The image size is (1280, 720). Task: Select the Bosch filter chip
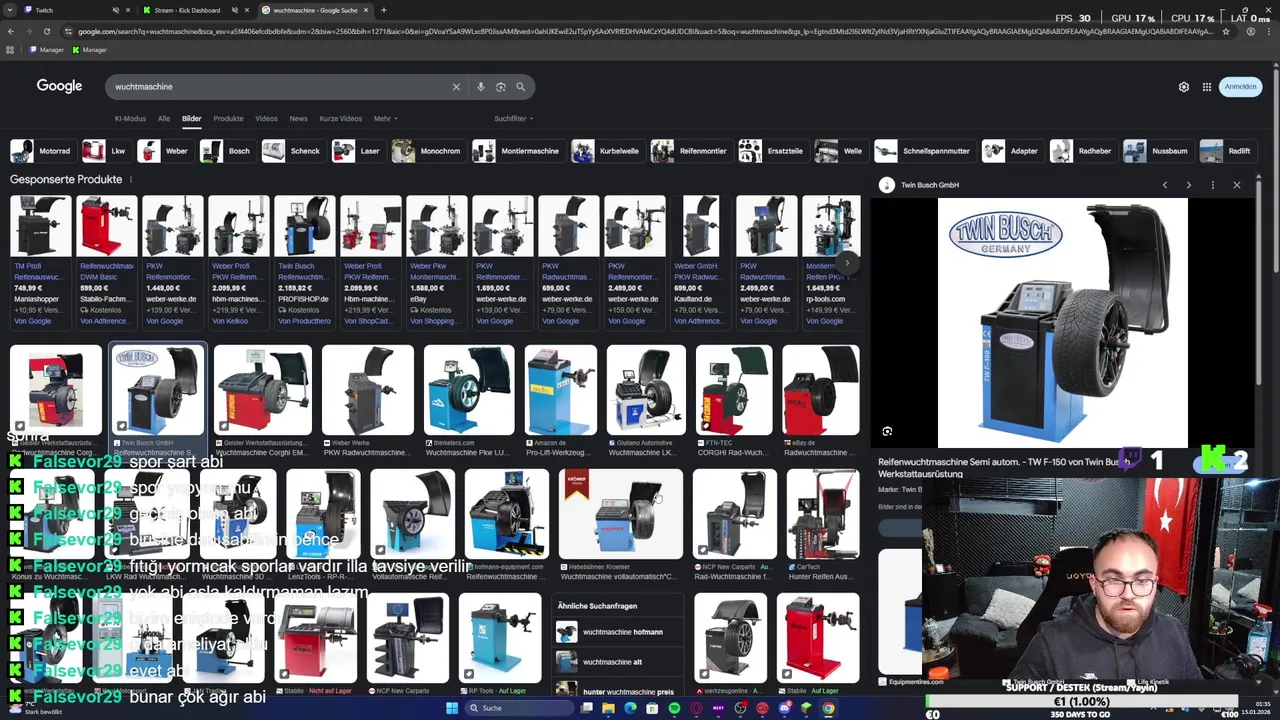pyautogui.click(x=226, y=151)
